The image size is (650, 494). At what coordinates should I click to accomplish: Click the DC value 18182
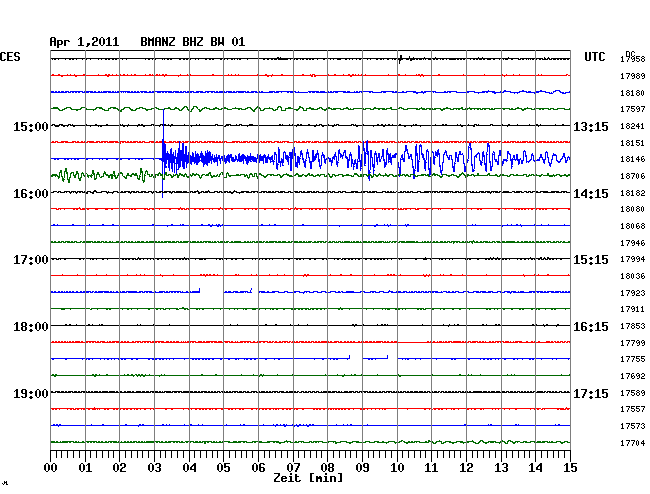click(633, 193)
